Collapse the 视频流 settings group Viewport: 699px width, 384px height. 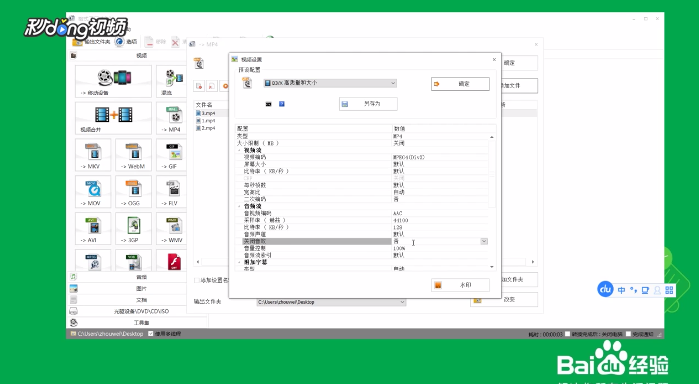point(239,150)
